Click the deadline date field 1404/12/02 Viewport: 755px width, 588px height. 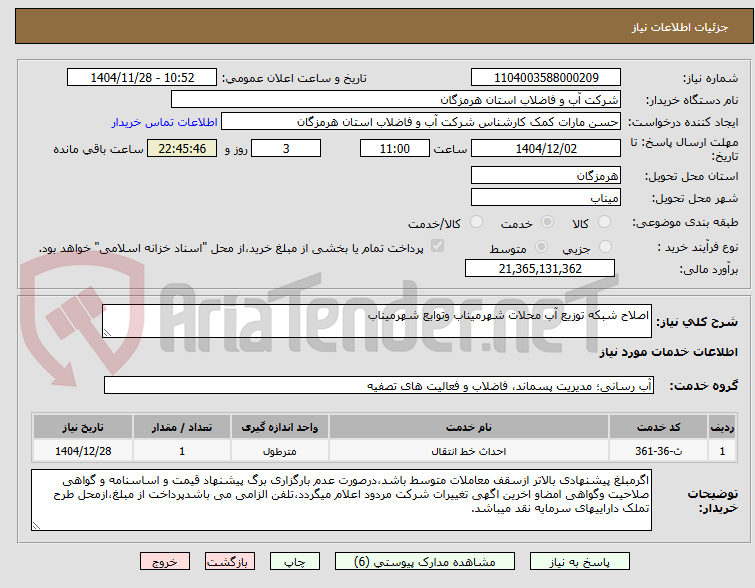coord(546,148)
